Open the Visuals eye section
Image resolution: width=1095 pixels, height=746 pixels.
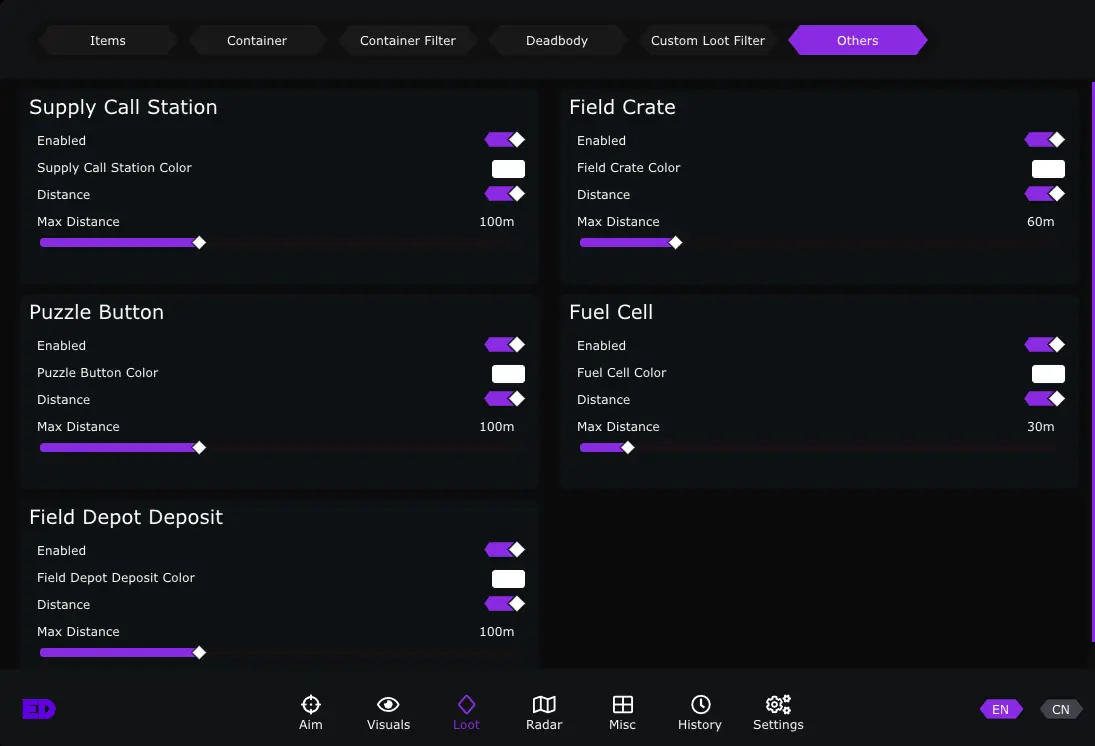click(388, 713)
